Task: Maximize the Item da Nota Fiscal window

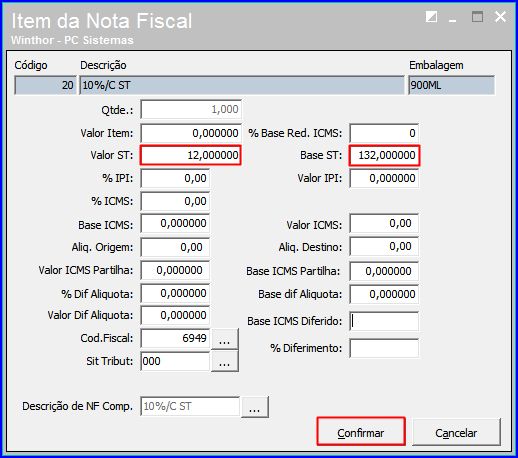Action: click(x=477, y=17)
